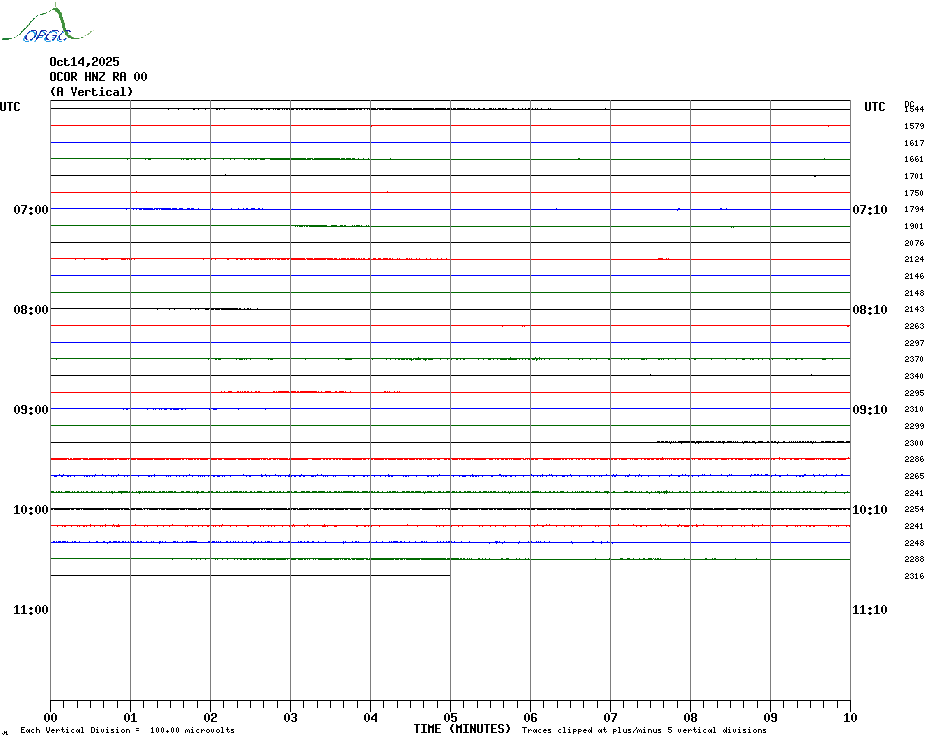Click the "02" minute axis label
Viewport: 930px width, 744px height.
[x=211, y=718]
